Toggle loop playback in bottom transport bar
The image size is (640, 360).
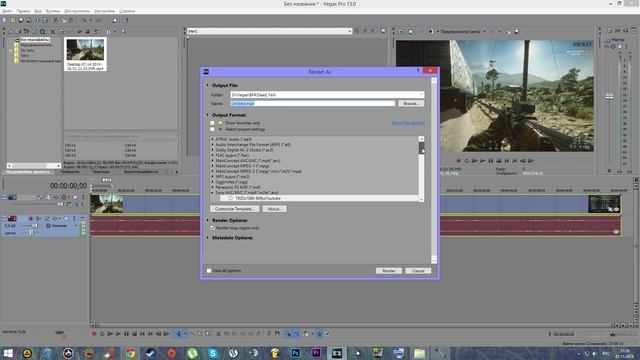click(x=102, y=334)
